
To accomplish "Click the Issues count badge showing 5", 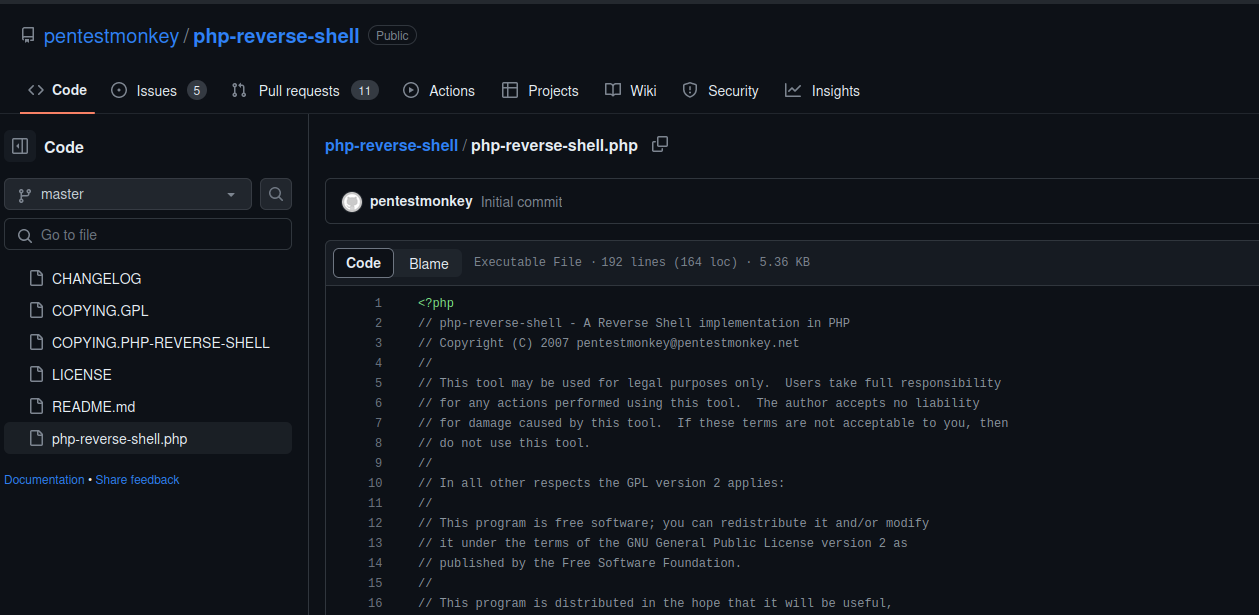I will 197,91.
